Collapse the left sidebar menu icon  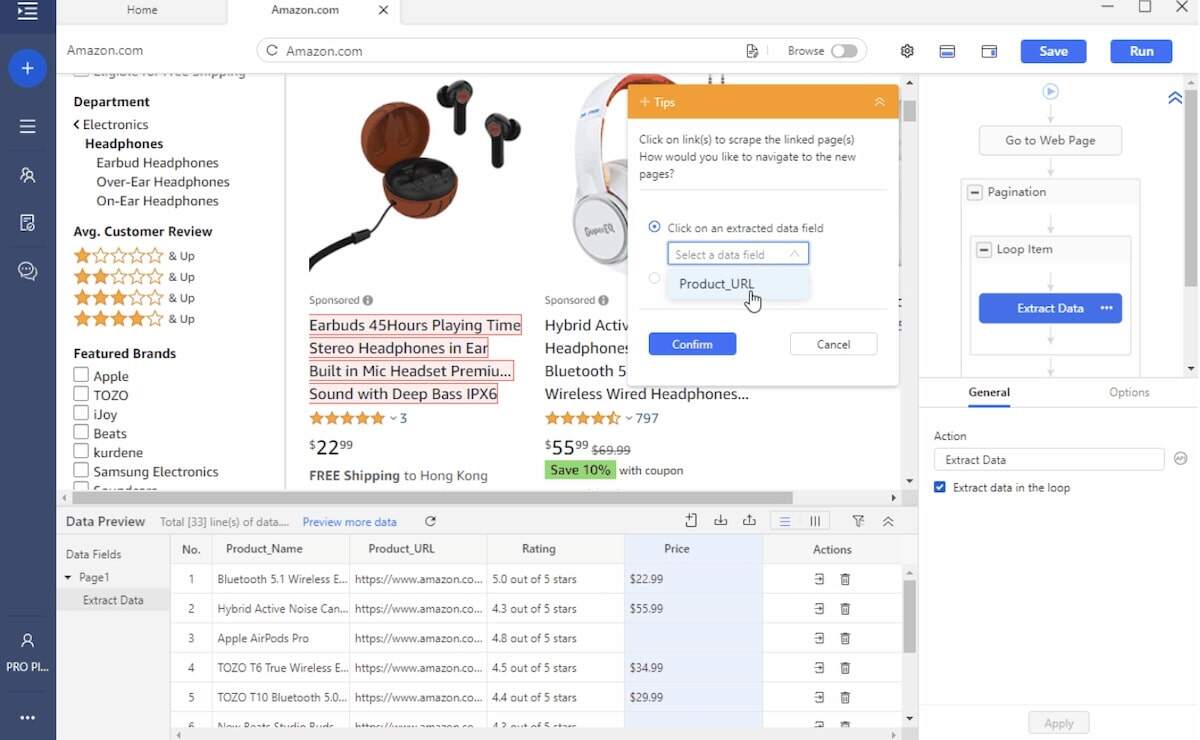coord(27,11)
